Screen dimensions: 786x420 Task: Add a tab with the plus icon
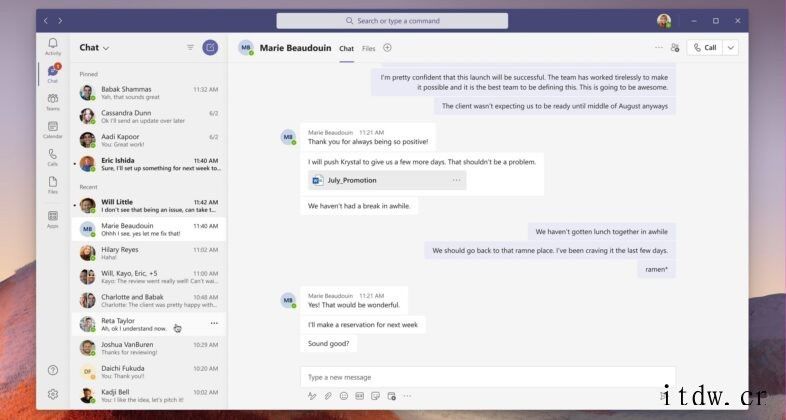(388, 47)
